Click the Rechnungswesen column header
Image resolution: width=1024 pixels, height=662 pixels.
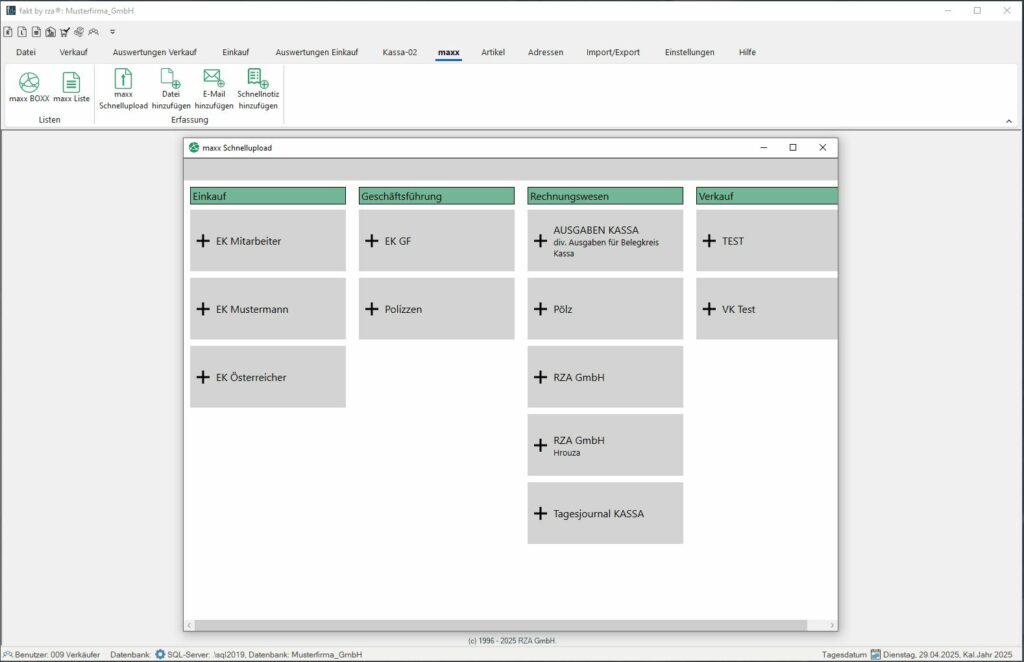pos(605,195)
